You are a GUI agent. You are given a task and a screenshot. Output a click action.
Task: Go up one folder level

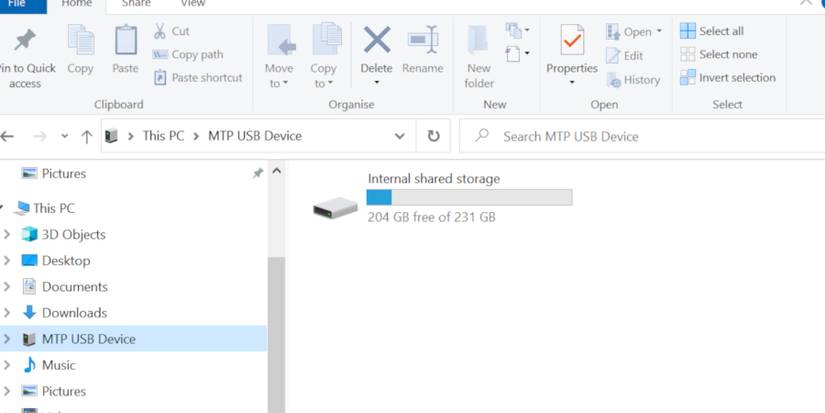click(87, 137)
